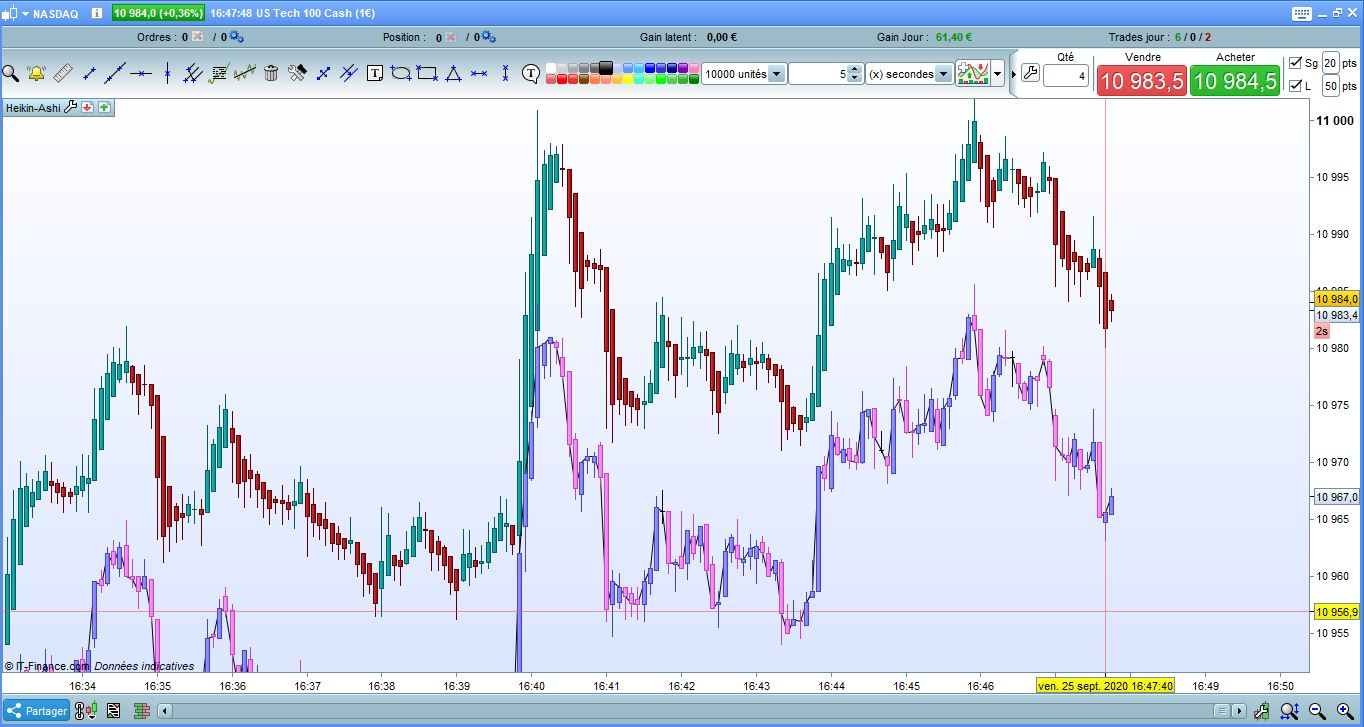Cancel orders with the X beside Ordres
This screenshot has width=1364, height=727.
(x=197, y=37)
